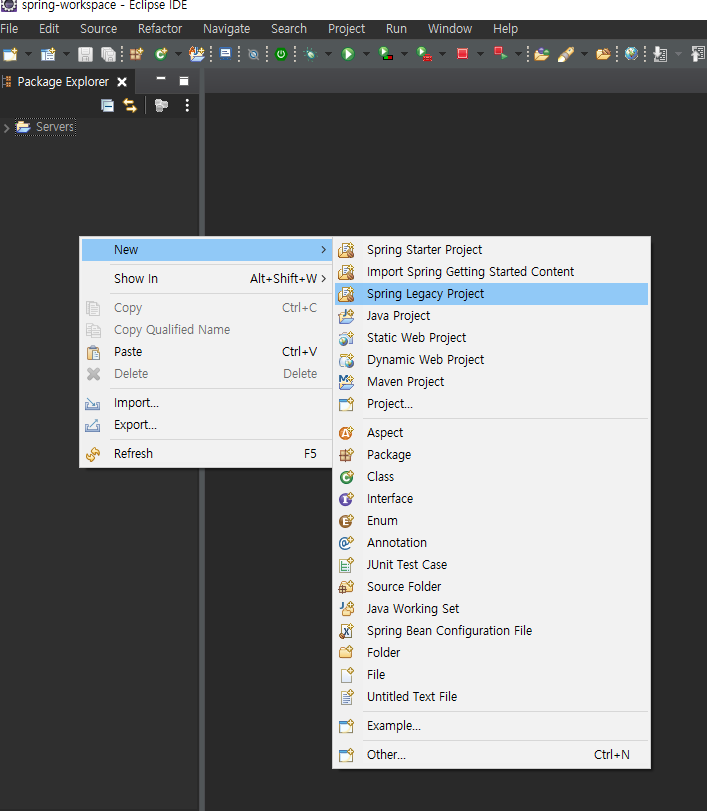Open dropdown arrow next to Debug icon
The height and width of the screenshot is (811, 707).
coord(328,54)
